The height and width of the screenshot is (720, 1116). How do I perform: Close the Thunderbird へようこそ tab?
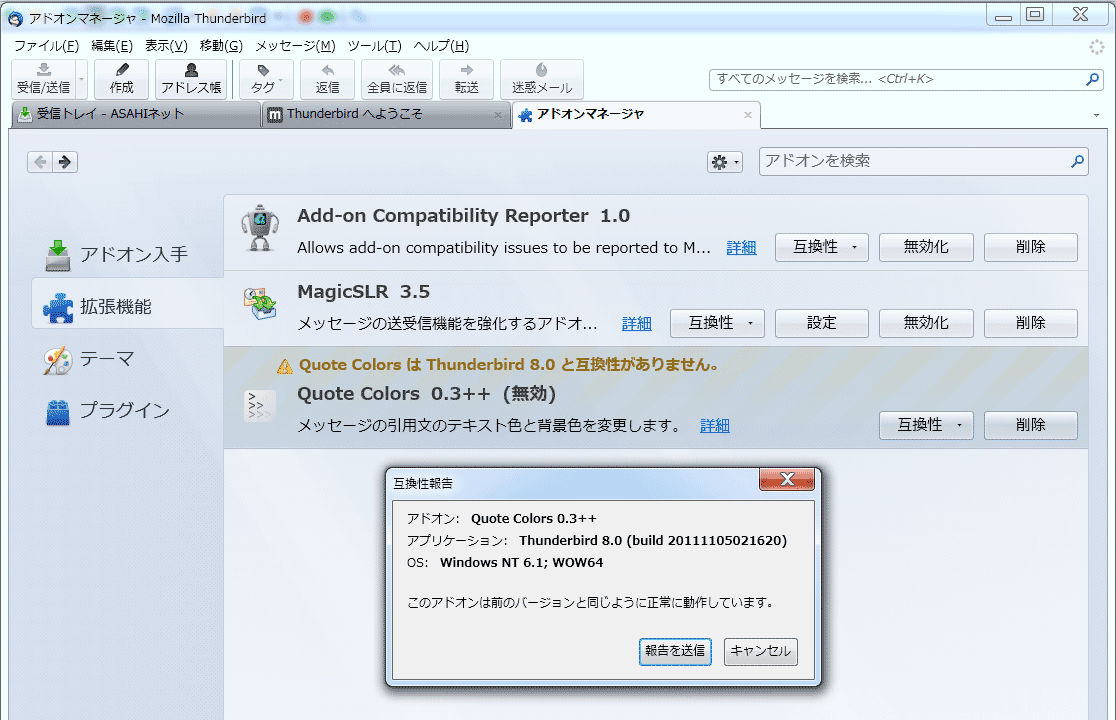point(498,115)
